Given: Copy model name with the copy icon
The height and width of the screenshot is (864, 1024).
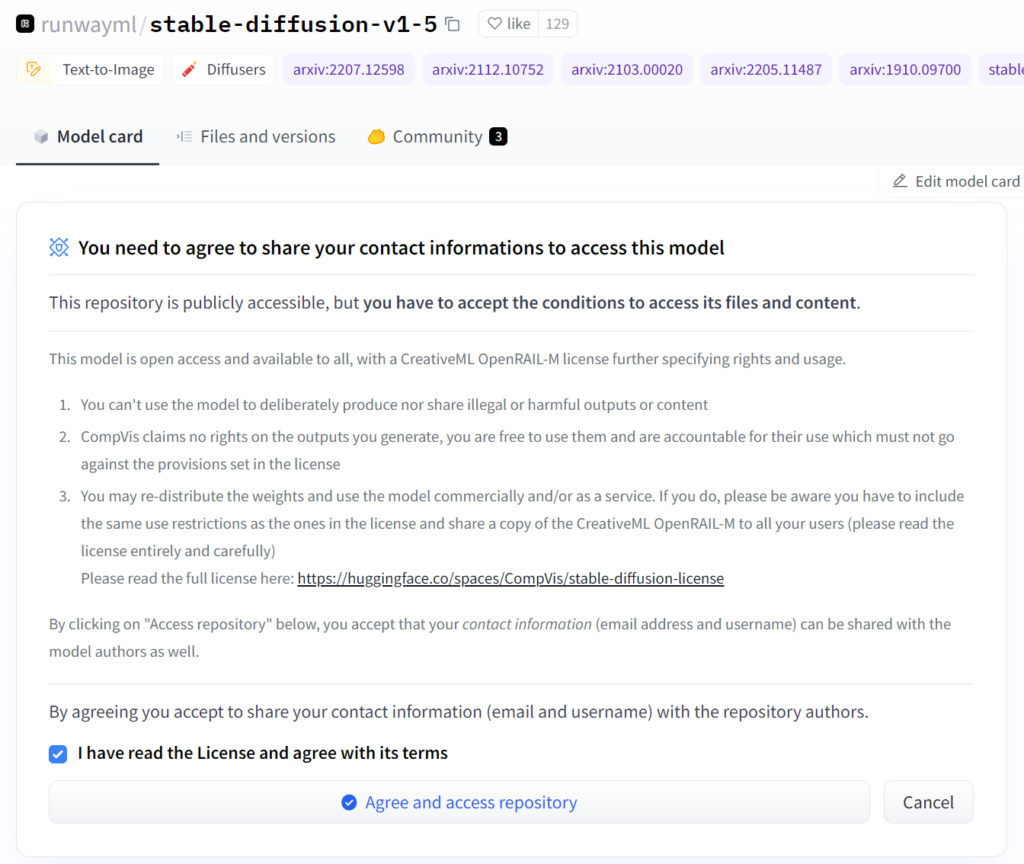Looking at the screenshot, I should (x=452, y=24).
